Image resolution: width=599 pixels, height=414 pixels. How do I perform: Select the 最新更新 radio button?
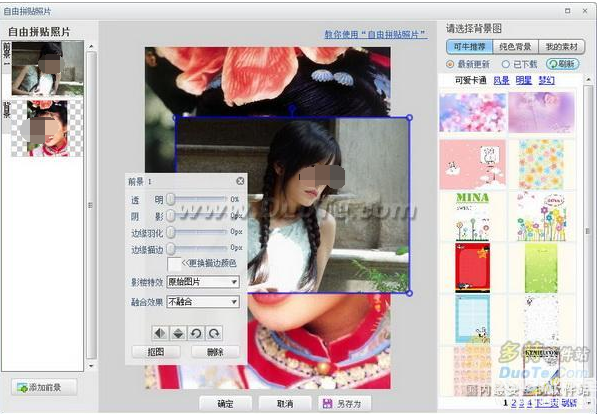click(x=450, y=64)
